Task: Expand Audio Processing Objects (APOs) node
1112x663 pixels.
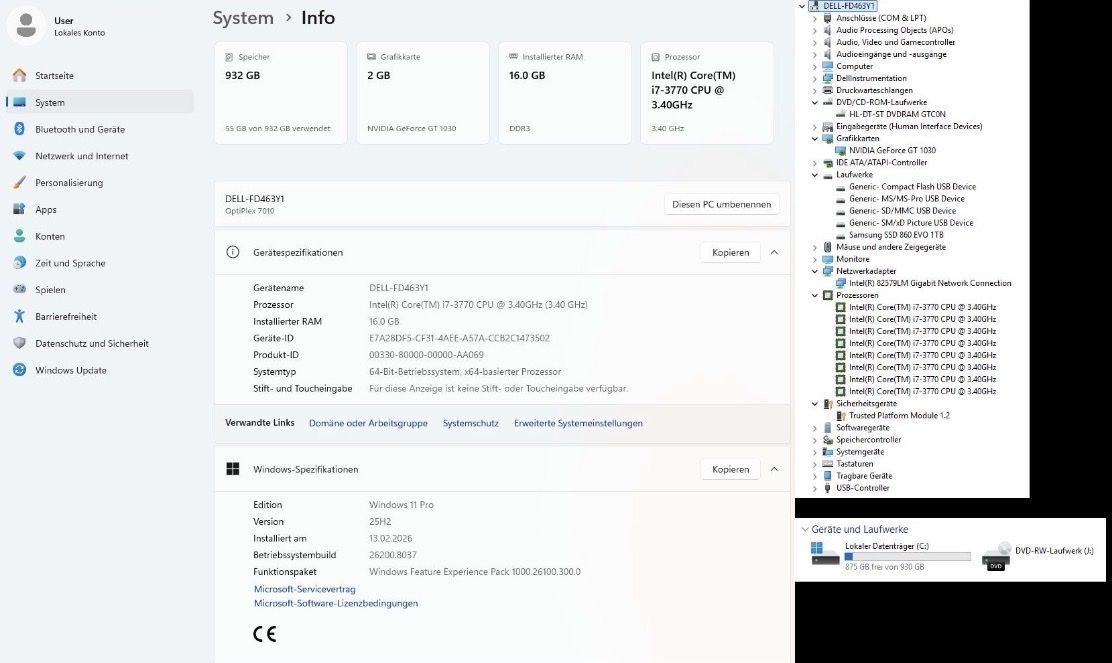Action: pos(815,30)
